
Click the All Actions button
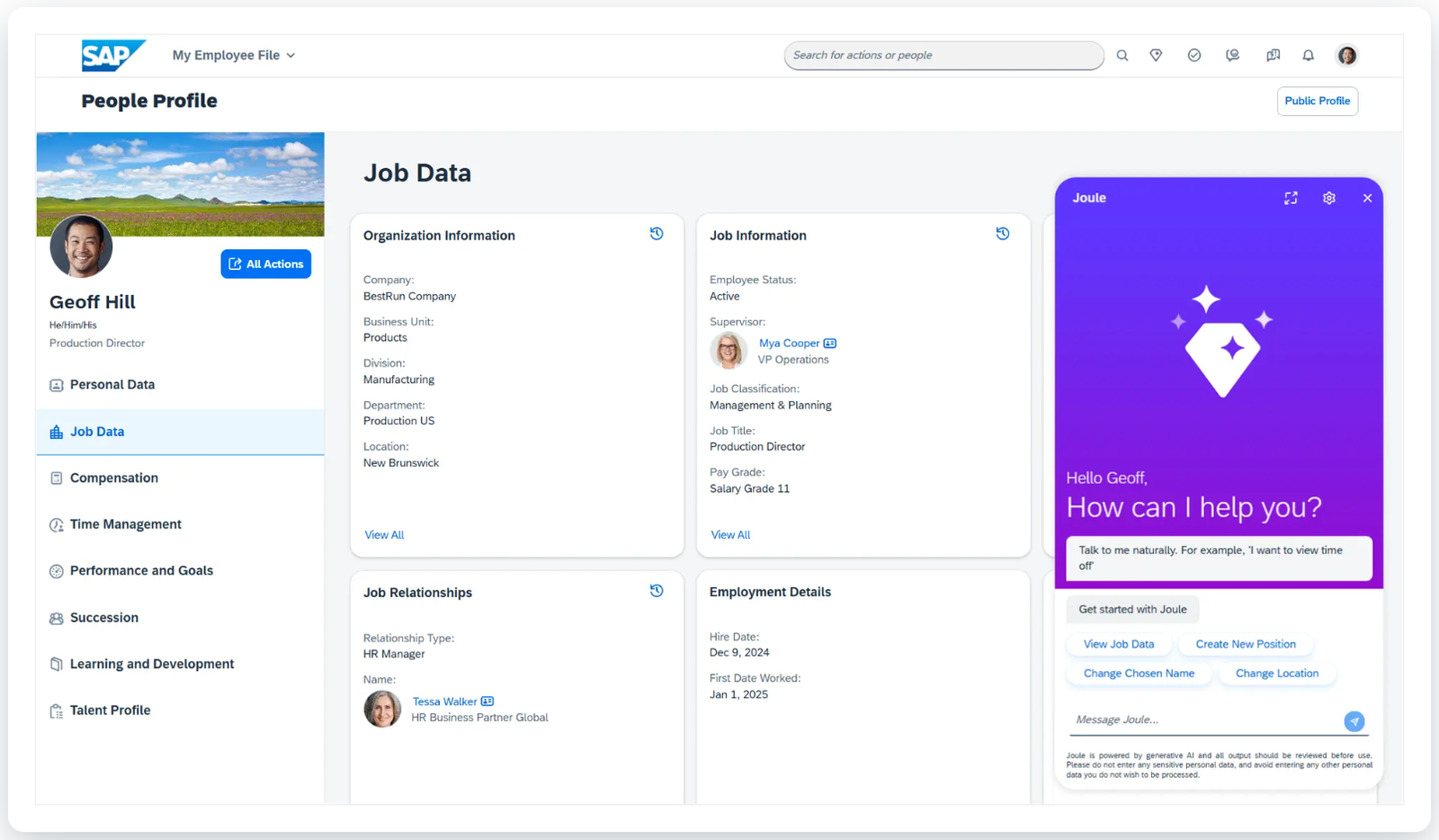point(266,264)
